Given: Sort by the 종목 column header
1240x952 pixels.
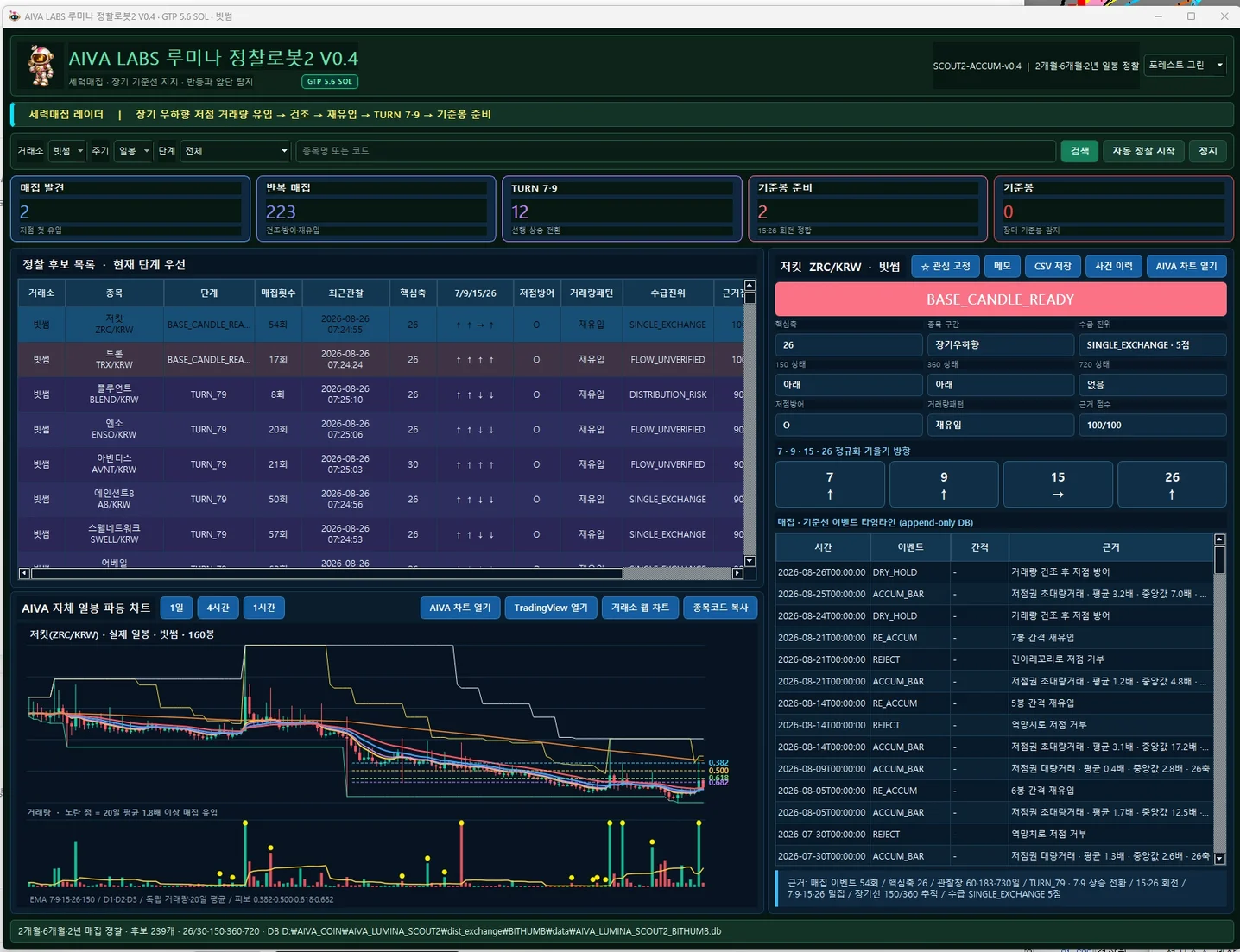Looking at the screenshot, I should coord(114,293).
